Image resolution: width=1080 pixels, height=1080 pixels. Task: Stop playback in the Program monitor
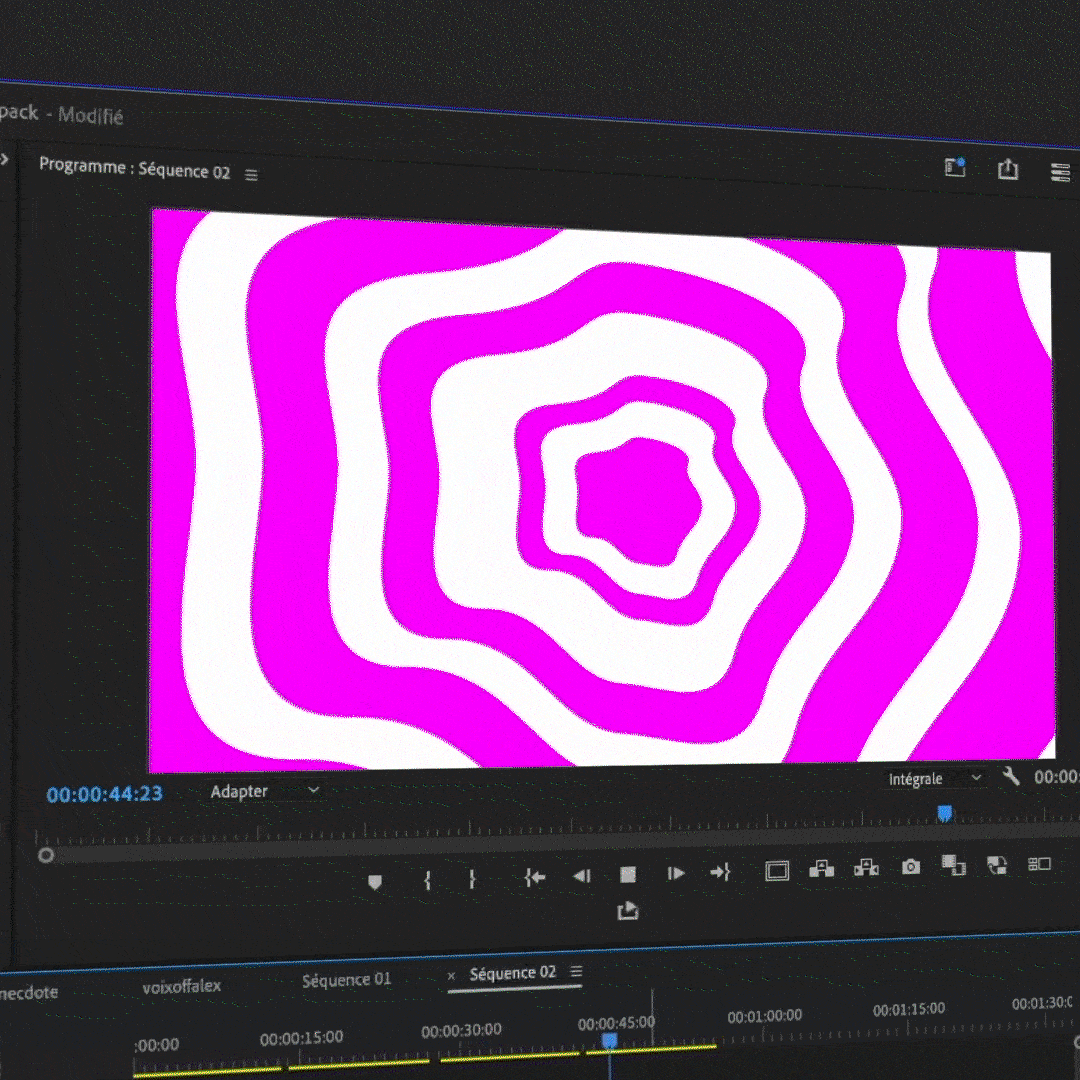628,875
